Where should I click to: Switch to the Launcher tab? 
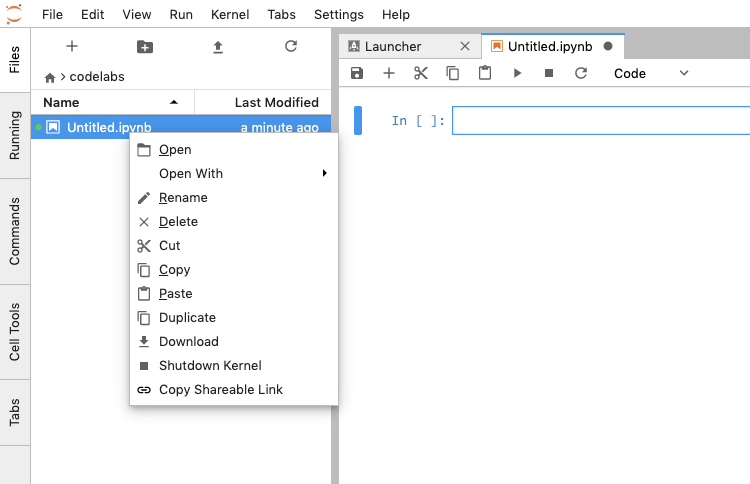(x=393, y=46)
